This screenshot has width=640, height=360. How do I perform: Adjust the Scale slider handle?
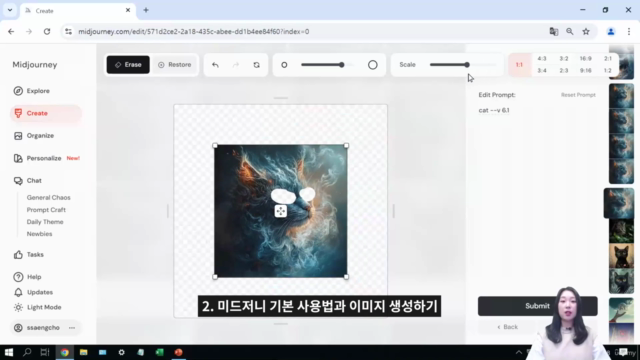click(467, 64)
